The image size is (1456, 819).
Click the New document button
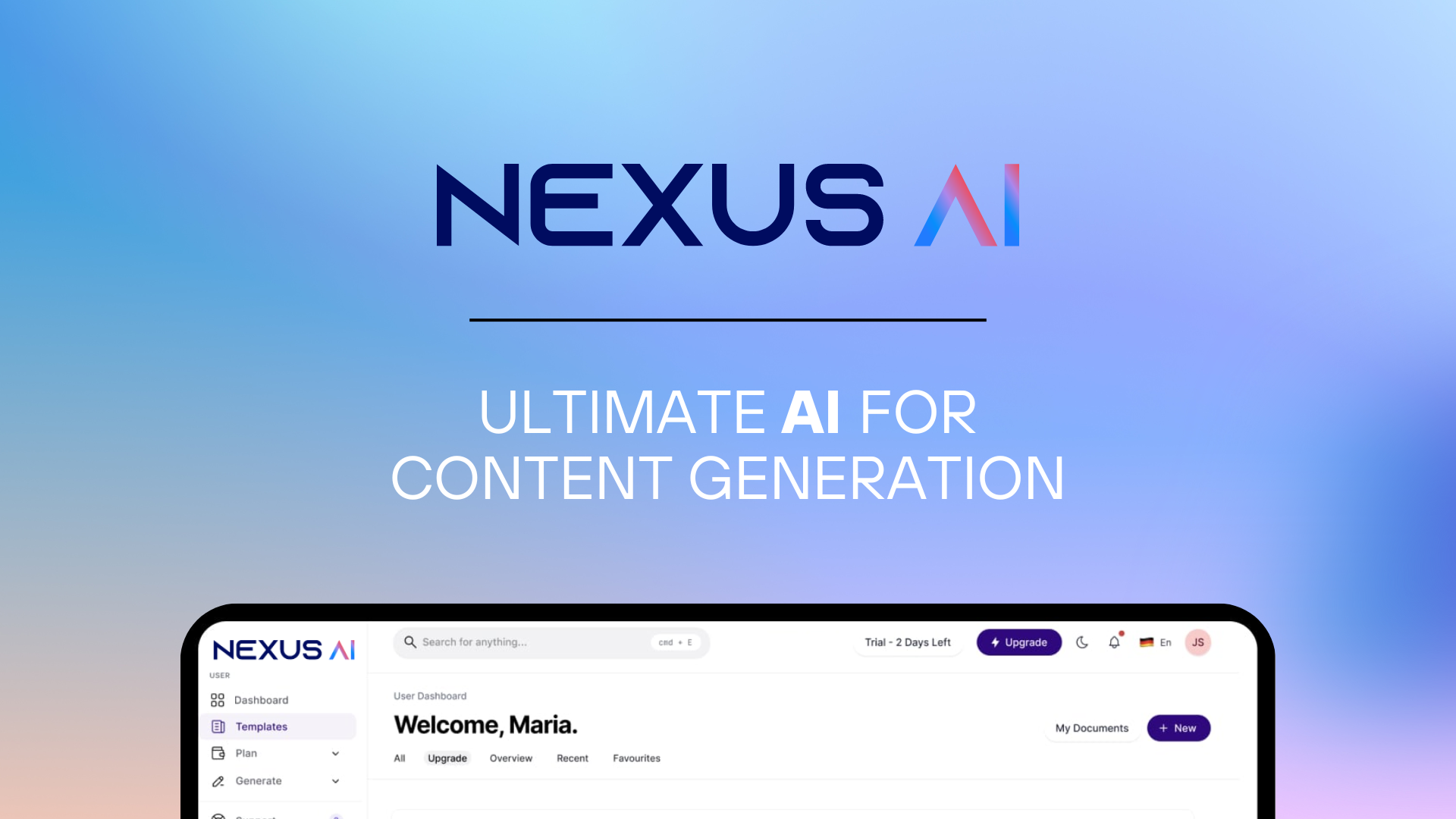[1179, 728]
